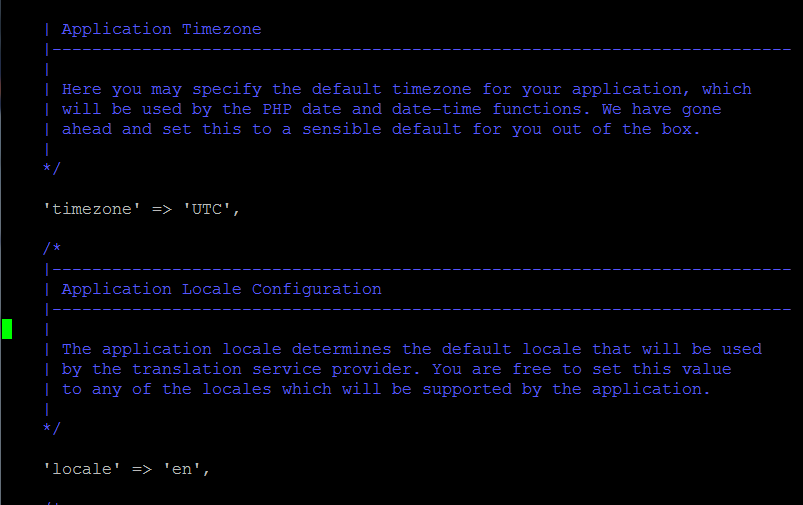Click the word 'supported' in locale comment
The height and width of the screenshot is (505, 803).
[x=467, y=389]
